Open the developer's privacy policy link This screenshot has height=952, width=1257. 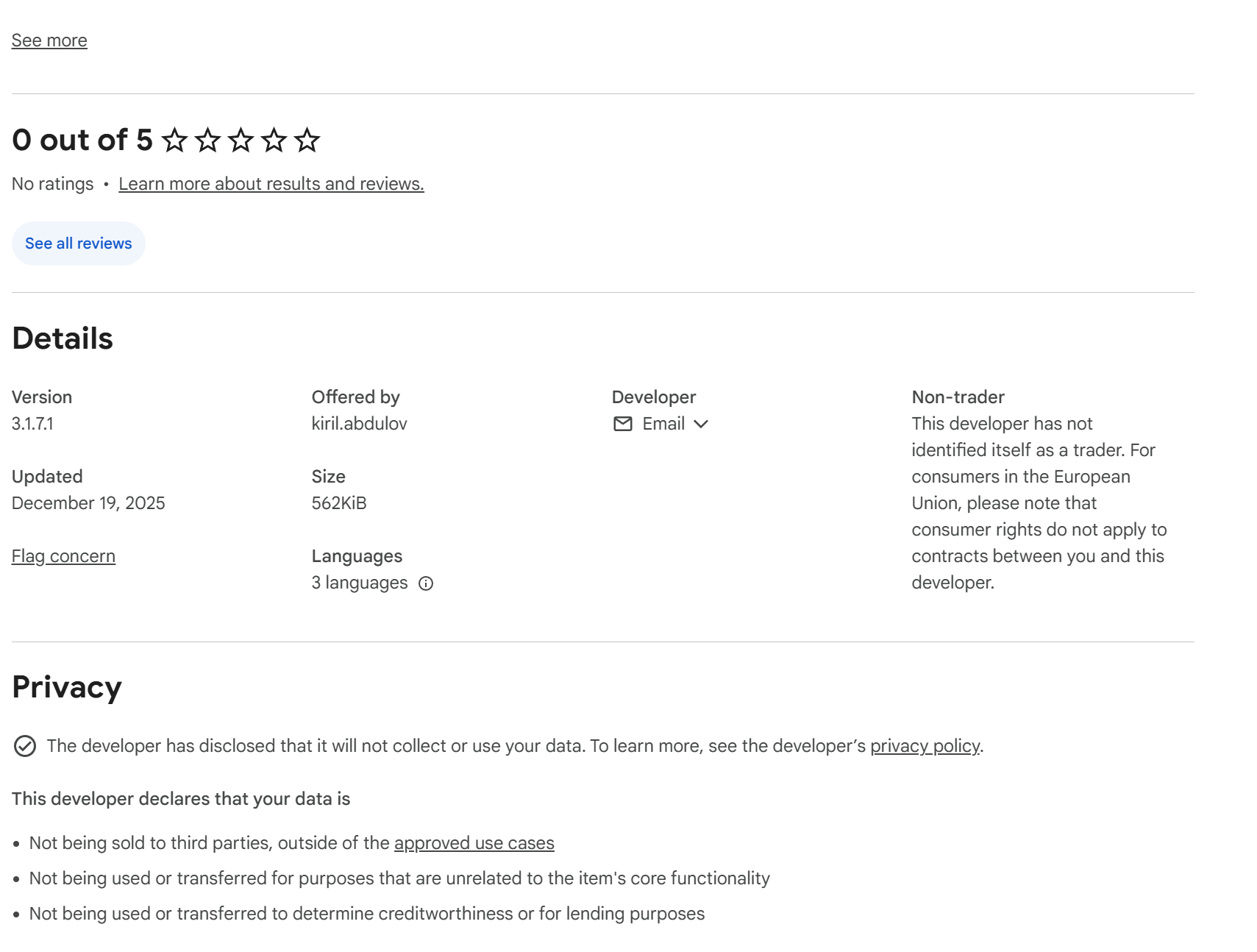click(925, 746)
